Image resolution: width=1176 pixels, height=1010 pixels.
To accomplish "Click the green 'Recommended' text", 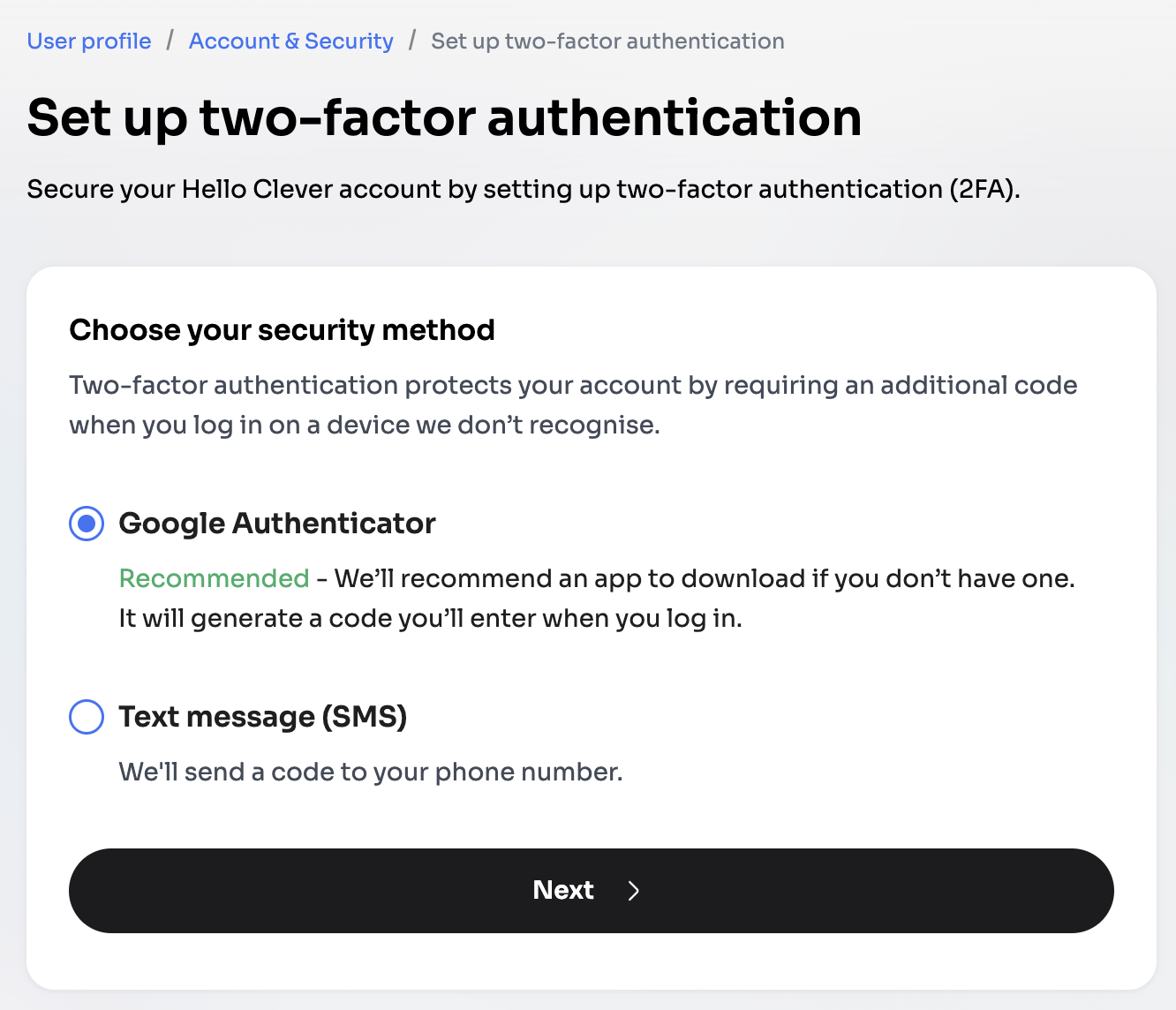I will (x=214, y=578).
